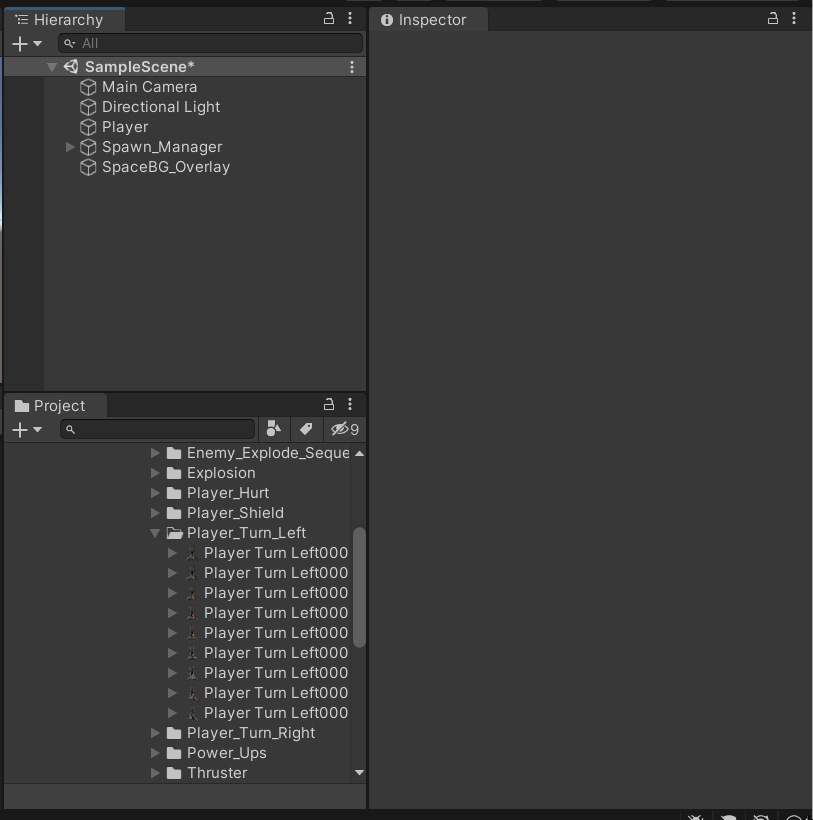Expand the Thruster folder
The image size is (813, 820).
click(x=155, y=773)
